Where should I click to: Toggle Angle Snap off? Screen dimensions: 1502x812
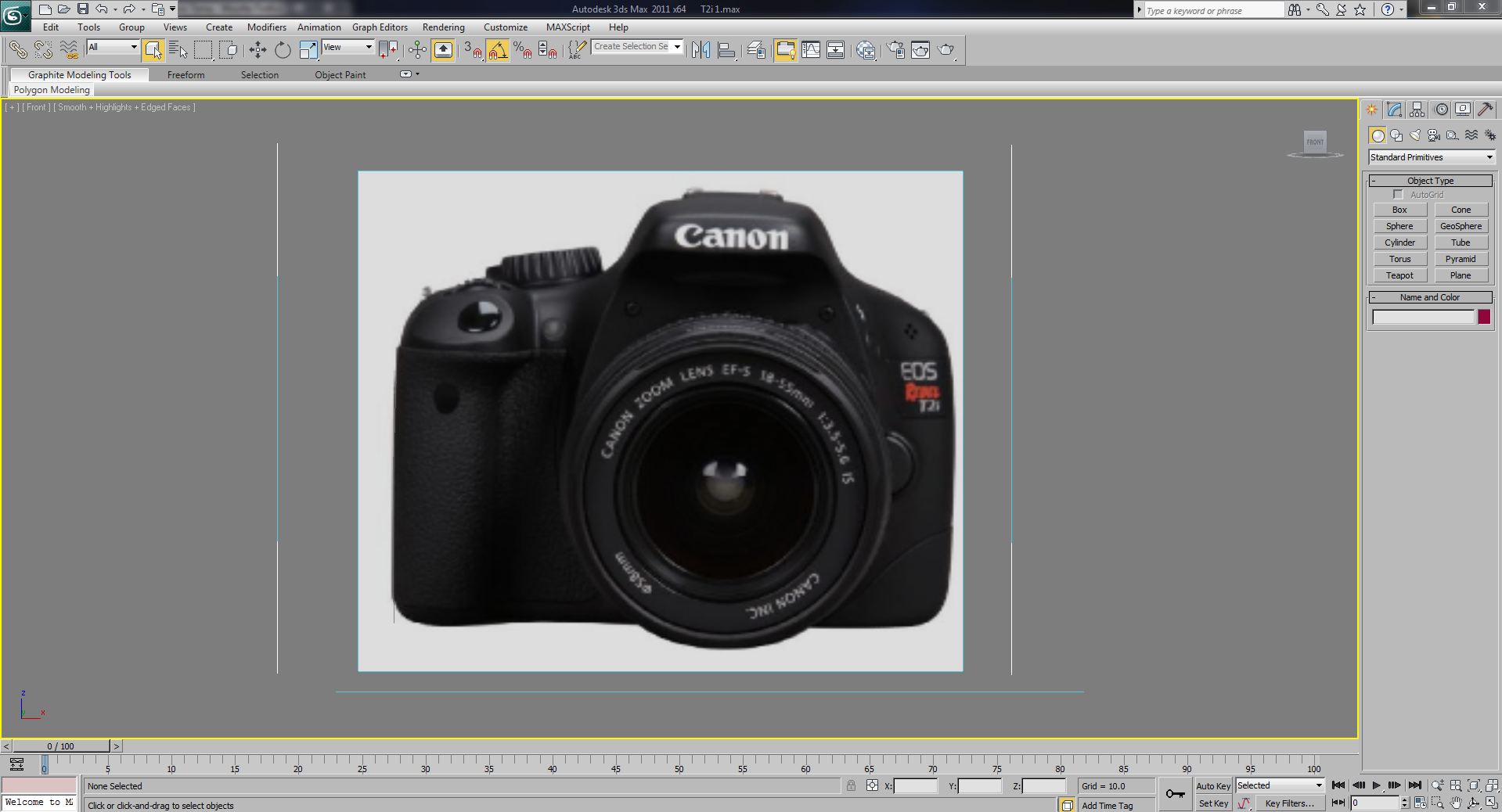498,50
